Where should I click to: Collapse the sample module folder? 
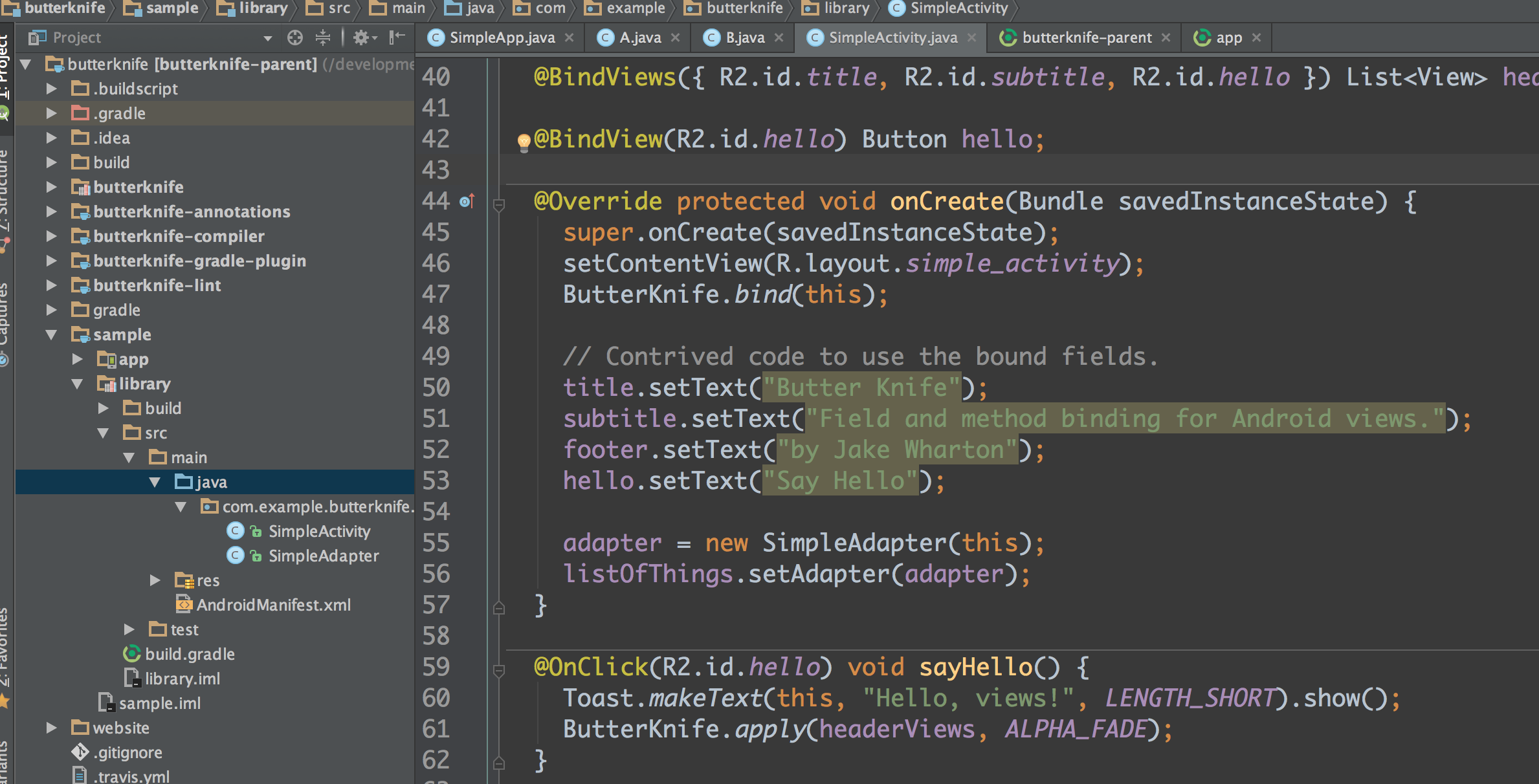51,334
